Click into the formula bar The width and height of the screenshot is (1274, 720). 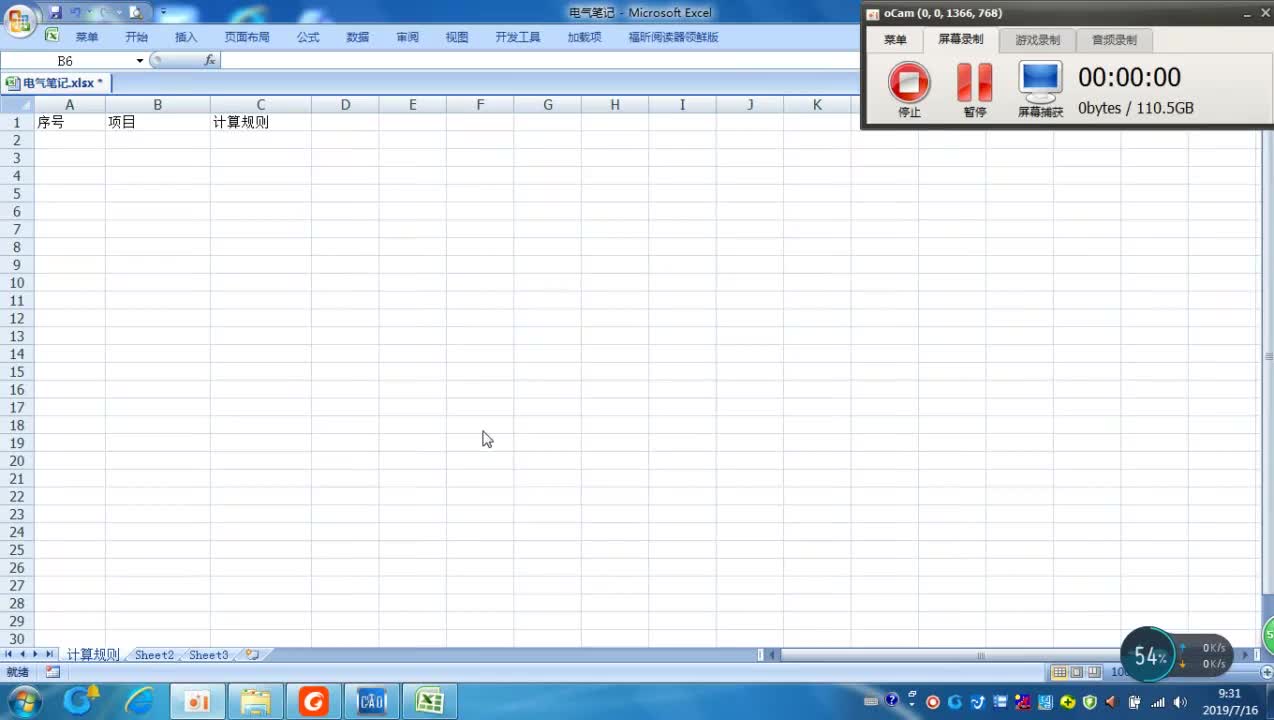tap(540, 61)
